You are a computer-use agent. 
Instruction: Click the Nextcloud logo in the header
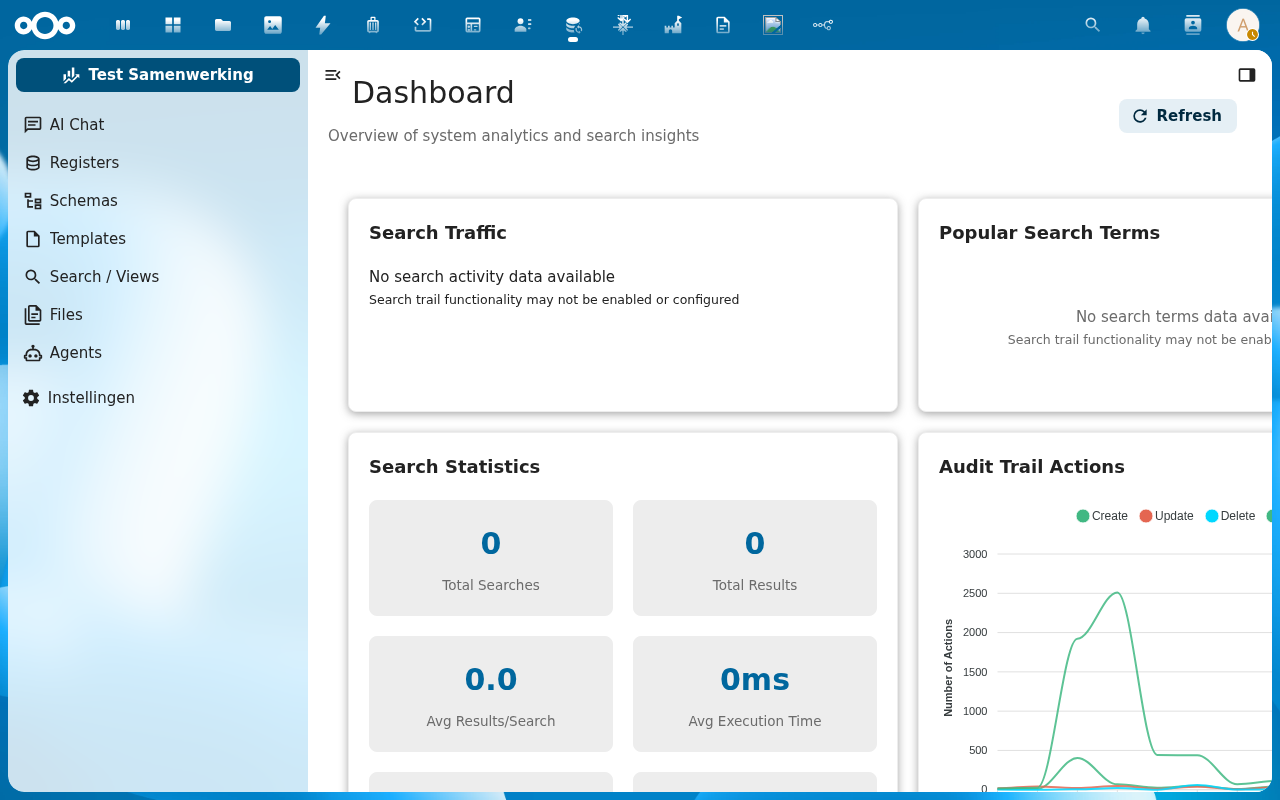(45, 25)
